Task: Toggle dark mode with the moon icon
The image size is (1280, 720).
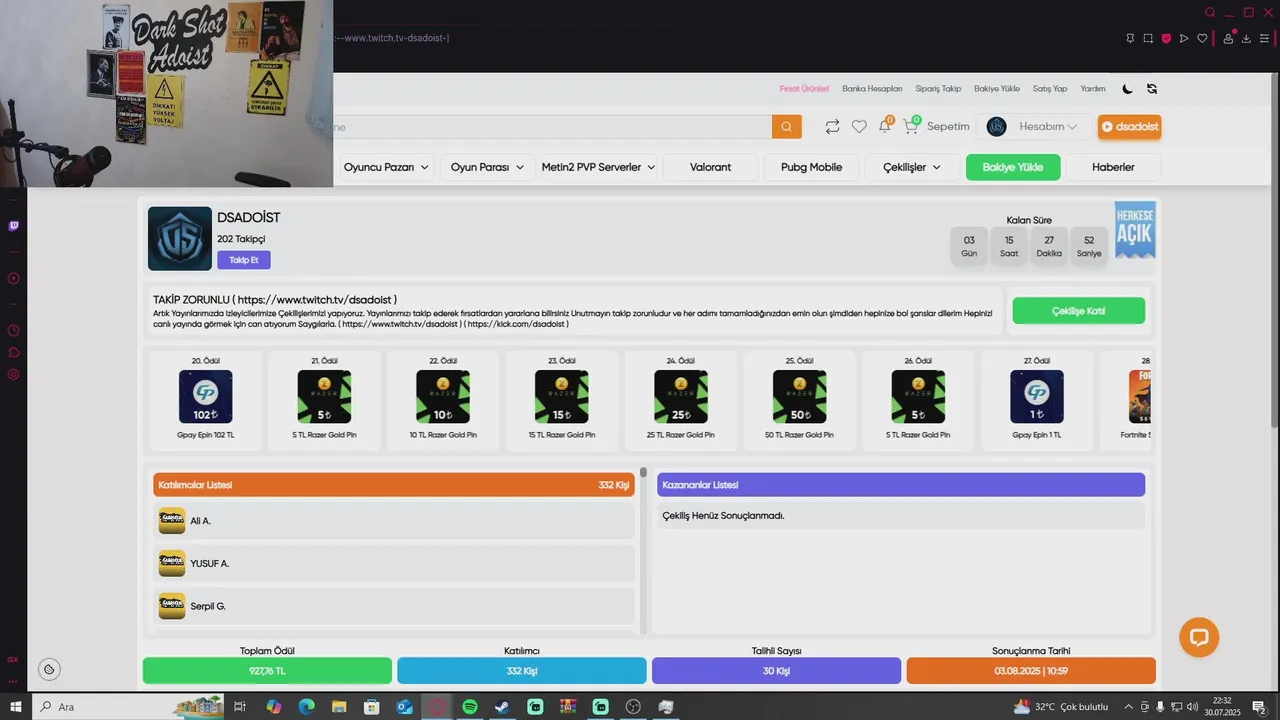Action: pos(1127,89)
